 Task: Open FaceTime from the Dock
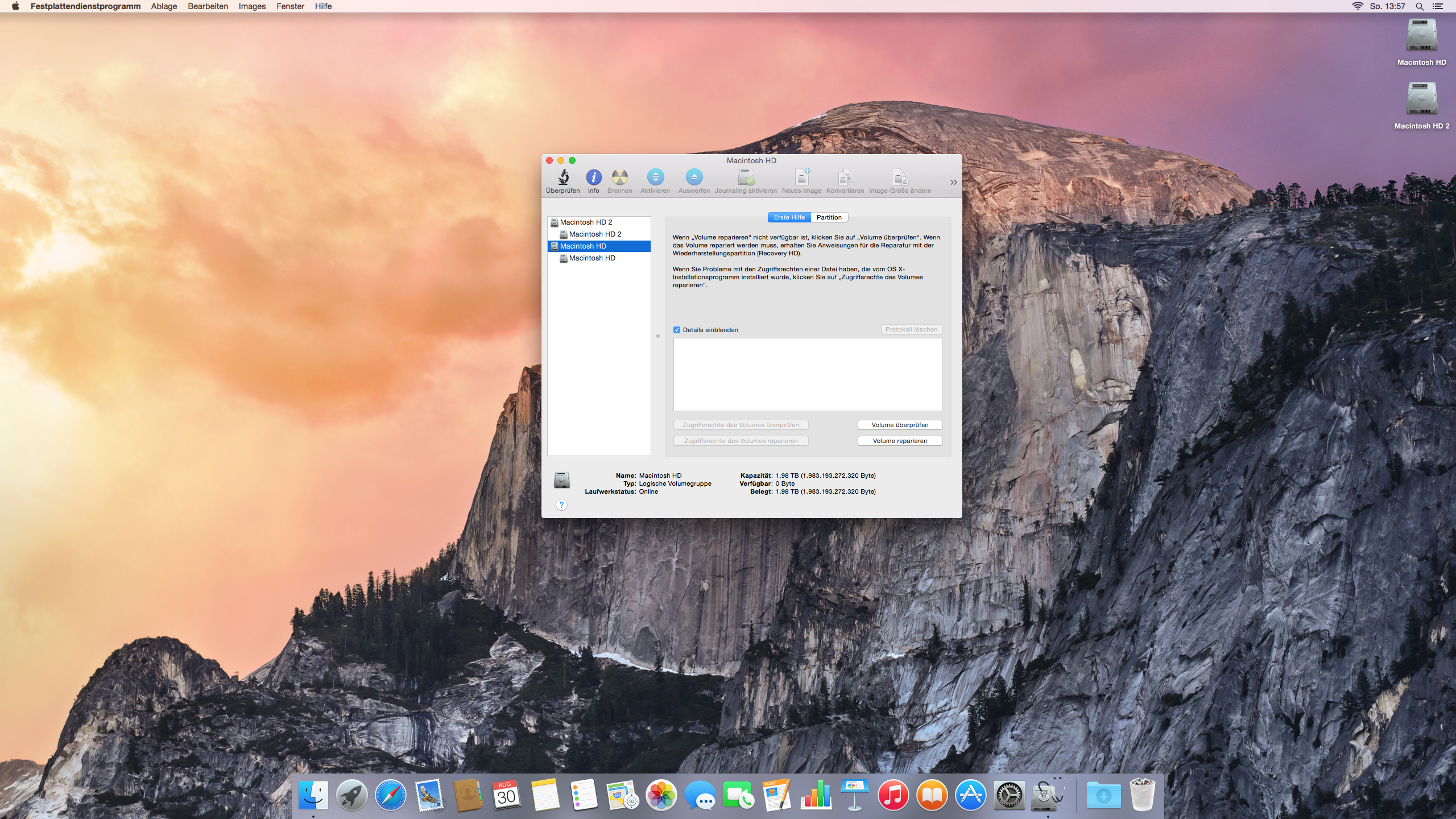(738, 795)
